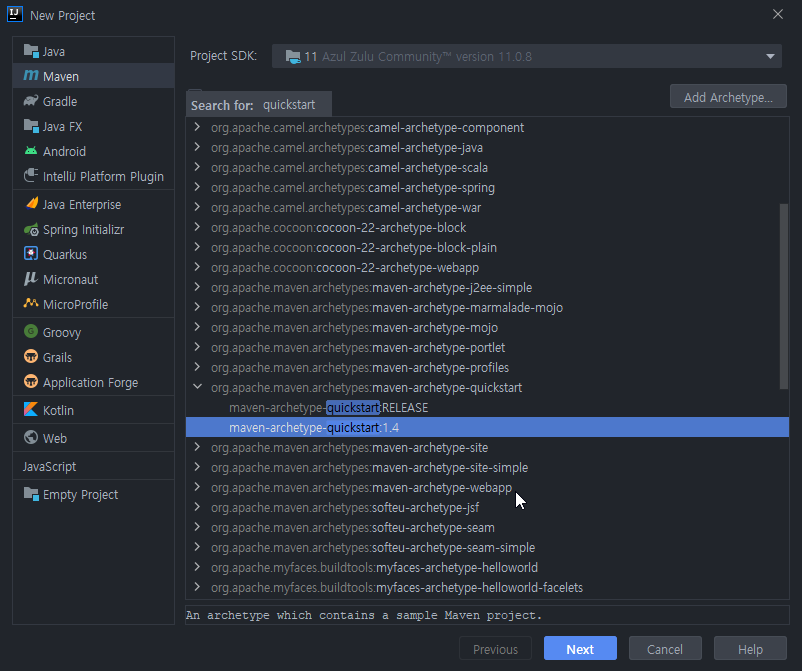Image resolution: width=802 pixels, height=671 pixels.
Task: Select camel-archetype-spring row
Action: [487, 187]
